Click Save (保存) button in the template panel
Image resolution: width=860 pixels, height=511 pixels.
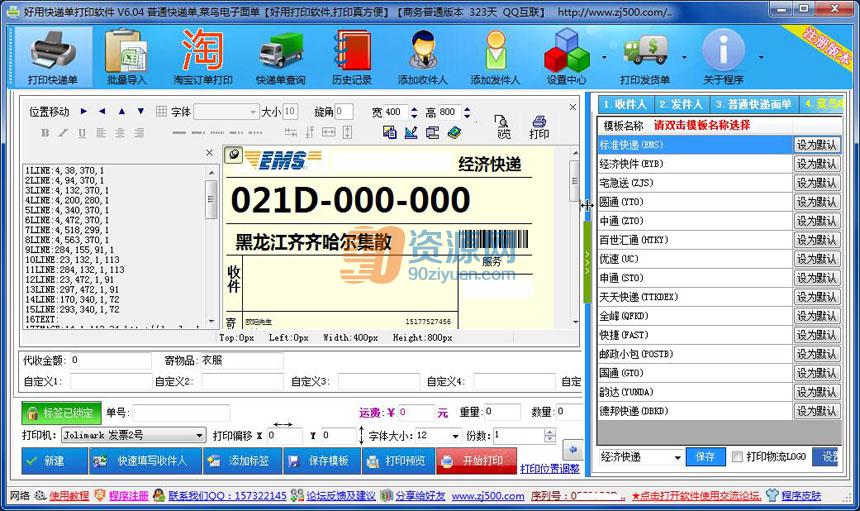pyautogui.click(x=705, y=456)
